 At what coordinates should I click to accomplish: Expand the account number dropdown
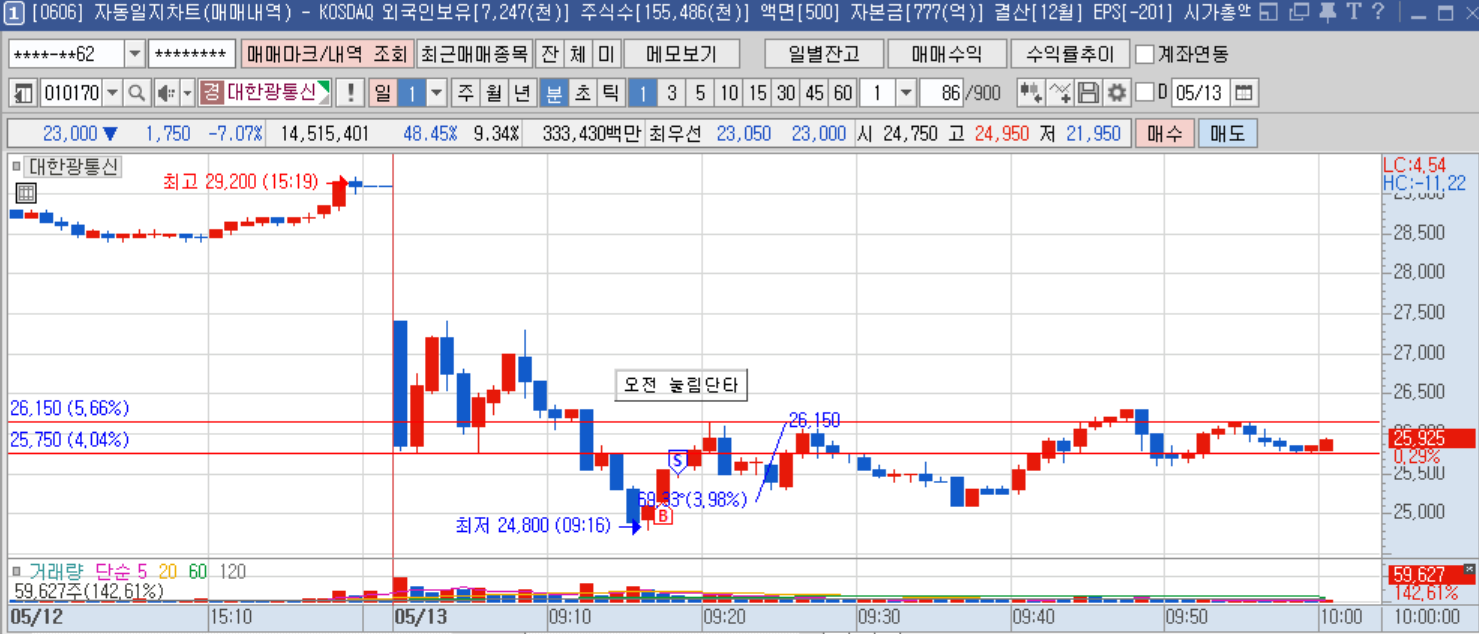135,54
